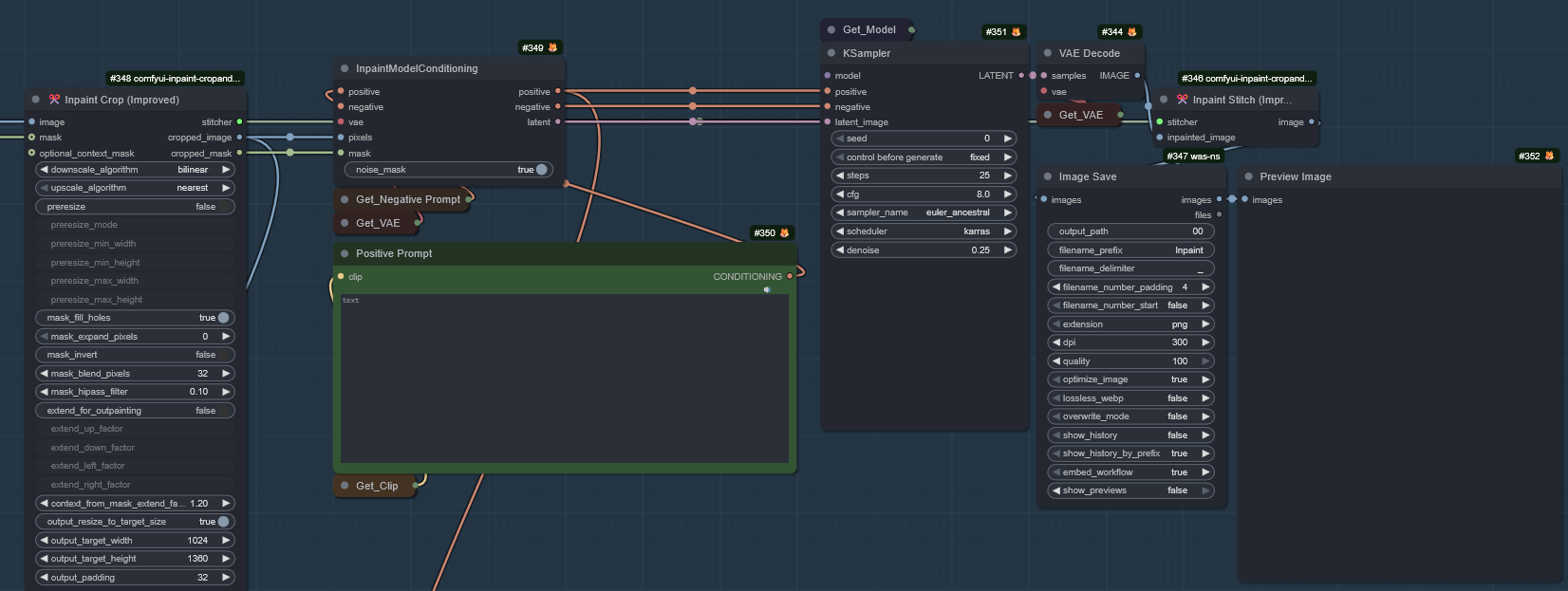Disable the mask_fill_holes toggle
This screenshot has width=1568, height=591.
click(x=223, y=318)
